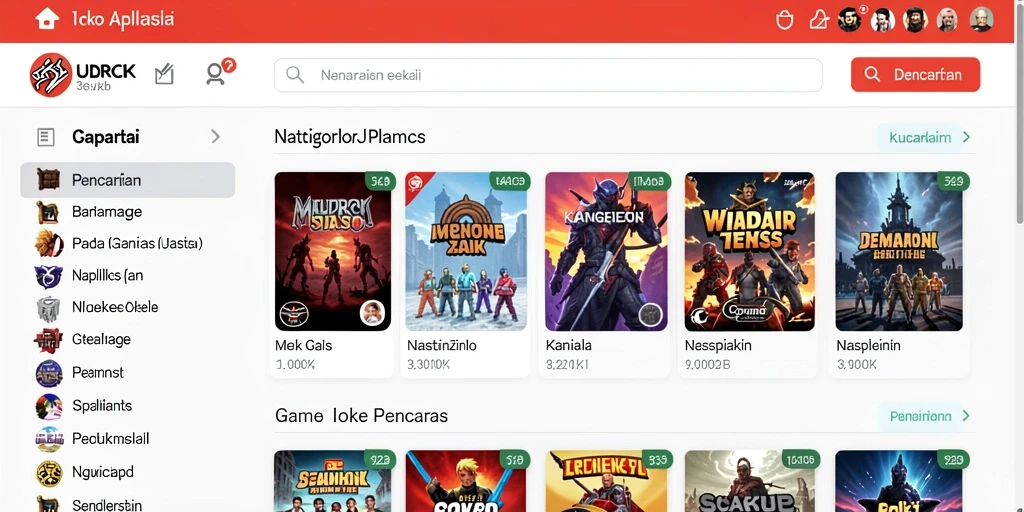Click the edit note icon beside UDRCK
Screen dimensions: 1024x512
pos(165,74)
